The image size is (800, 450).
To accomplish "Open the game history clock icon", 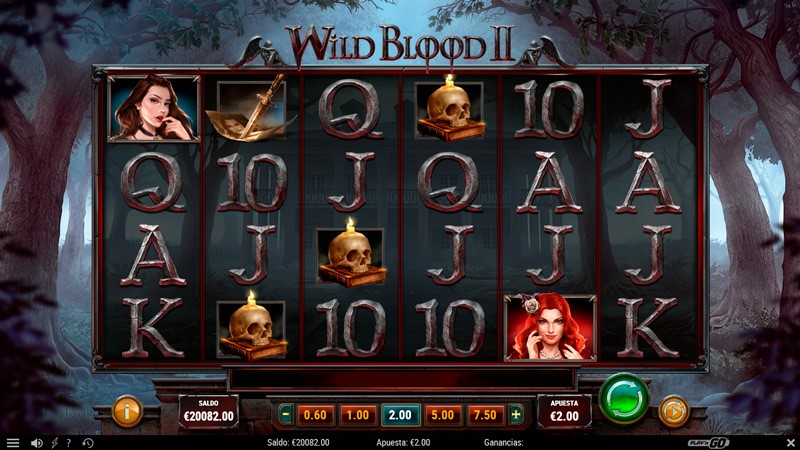I will click(88, 443).
